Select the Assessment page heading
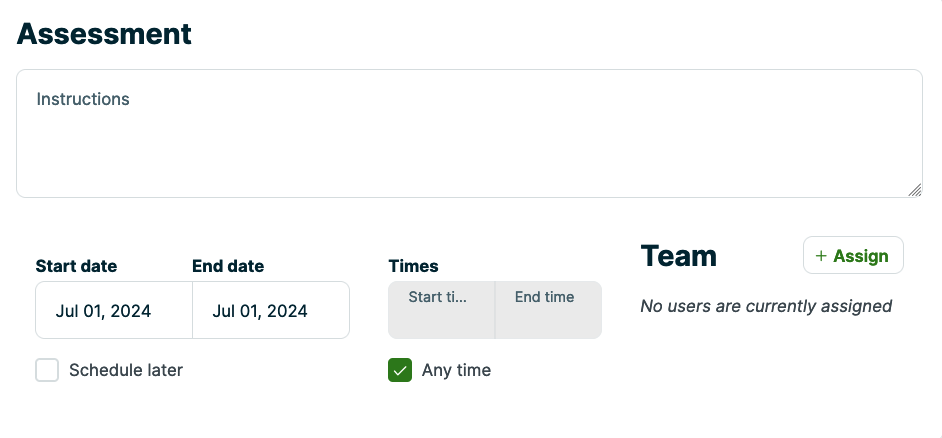The height and width of the screenshot is (438, 942). tap(104, 33)
